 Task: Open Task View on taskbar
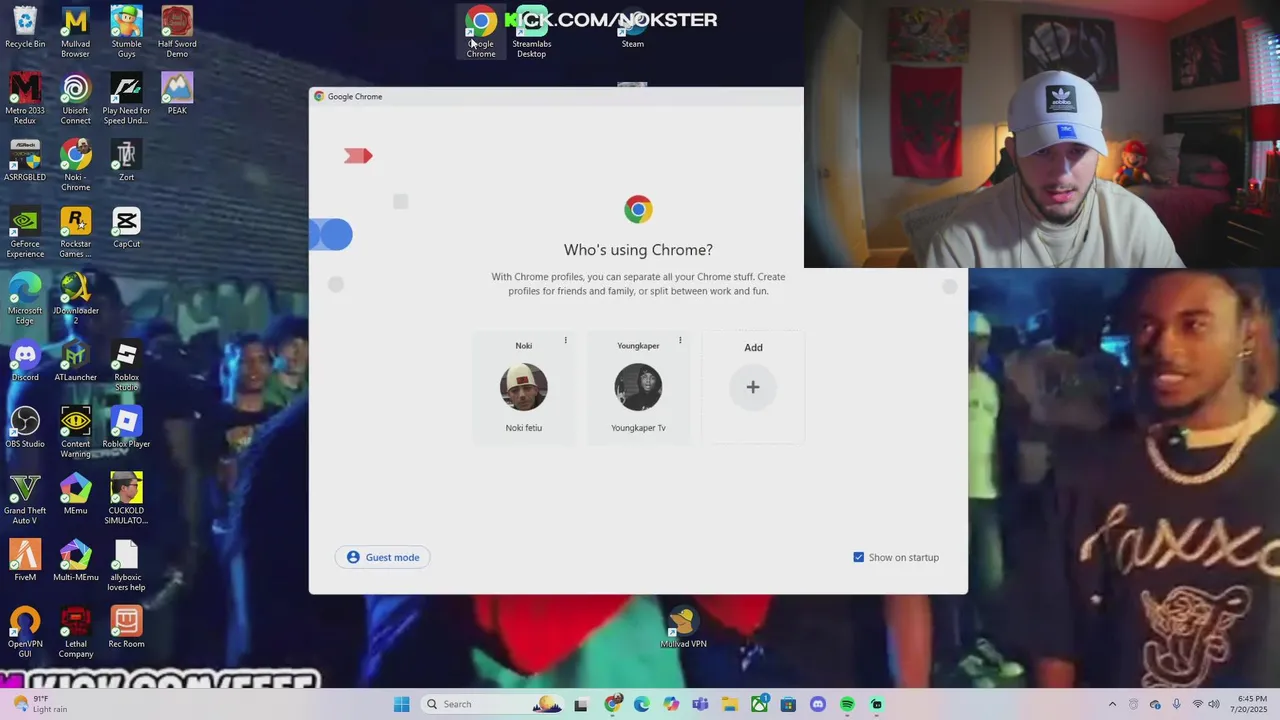[x=581, y=705]
